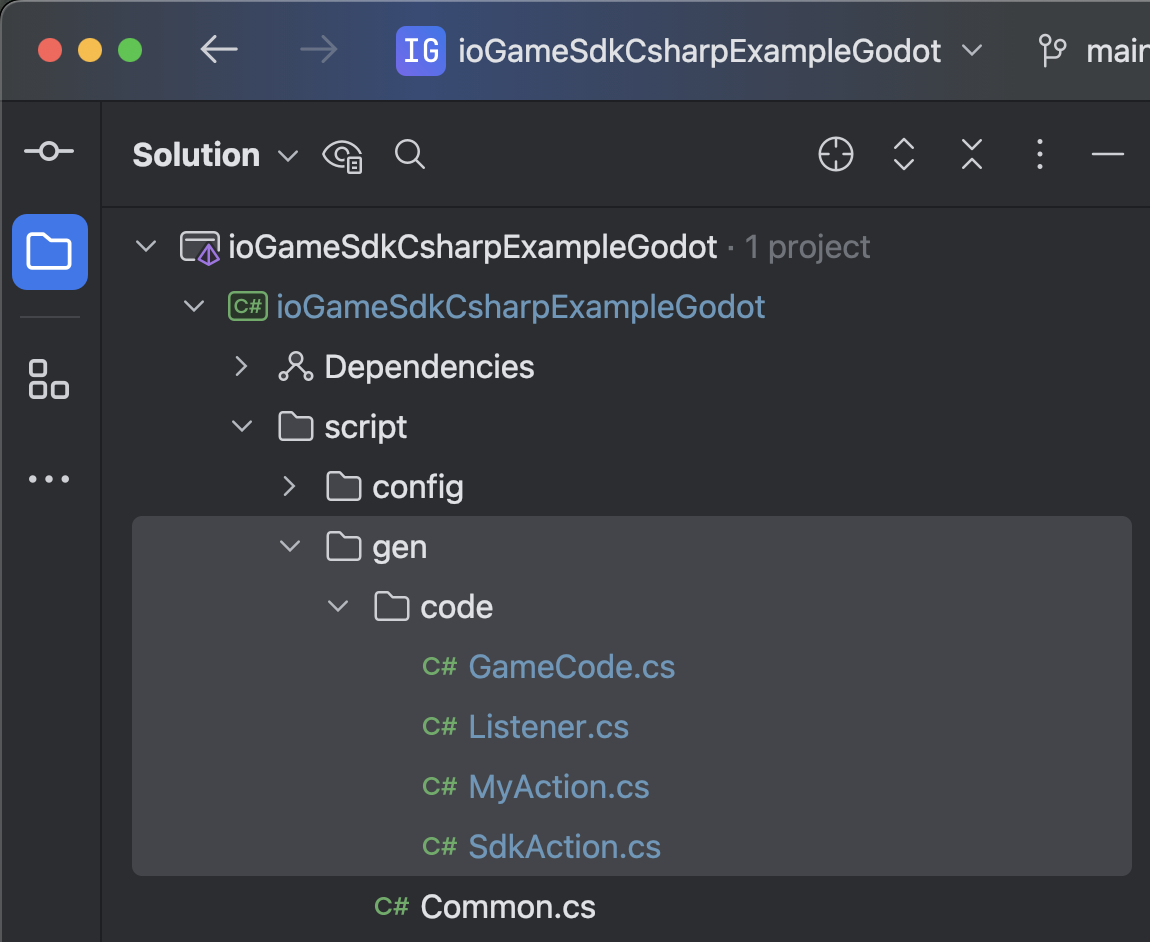Collapse the gen folder
1150x942 pixels.
tap(290, 546)
